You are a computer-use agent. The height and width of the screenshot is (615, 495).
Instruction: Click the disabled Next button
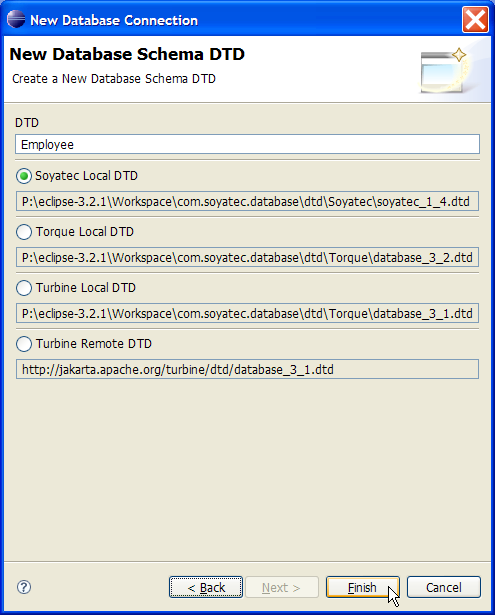(x=282, y=587)
